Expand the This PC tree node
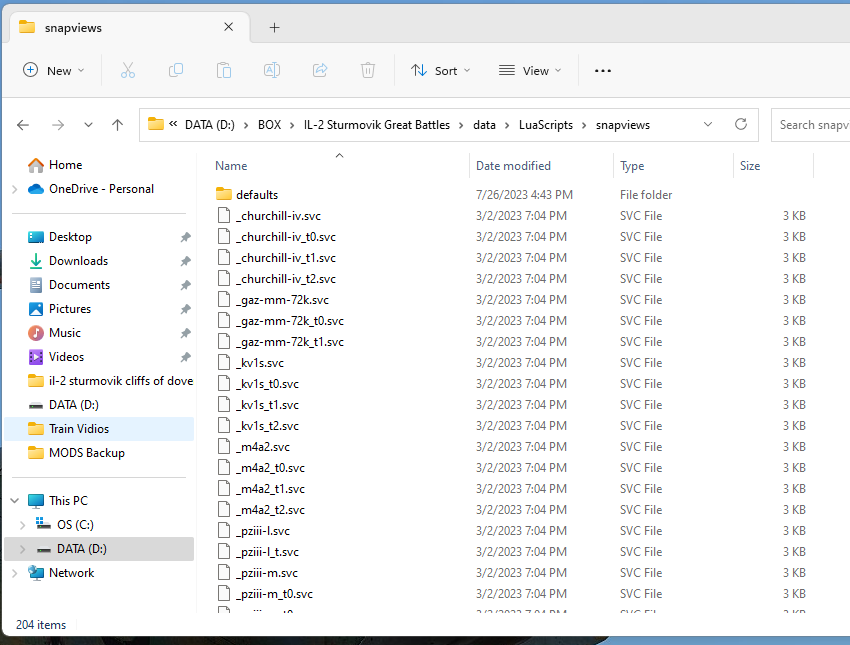This screenshot has height=645, width=850. coord(14,501)
